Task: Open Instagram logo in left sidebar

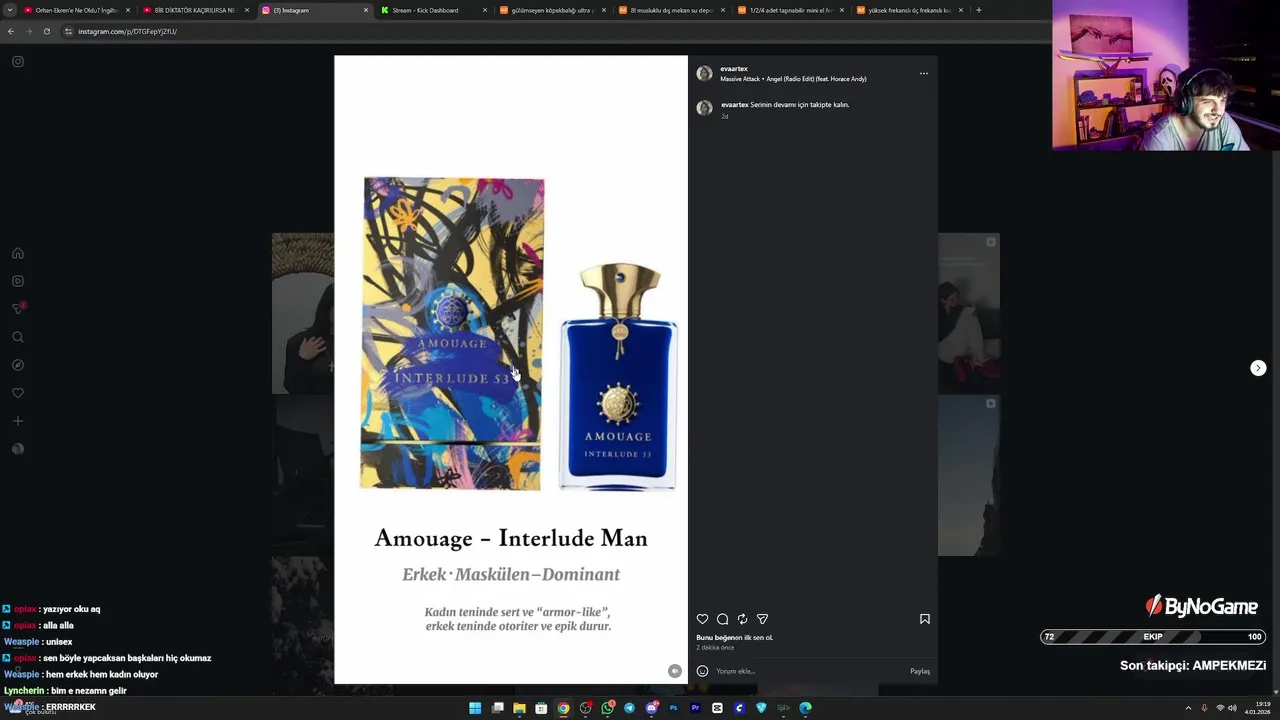Action: [x=18, y=62]
